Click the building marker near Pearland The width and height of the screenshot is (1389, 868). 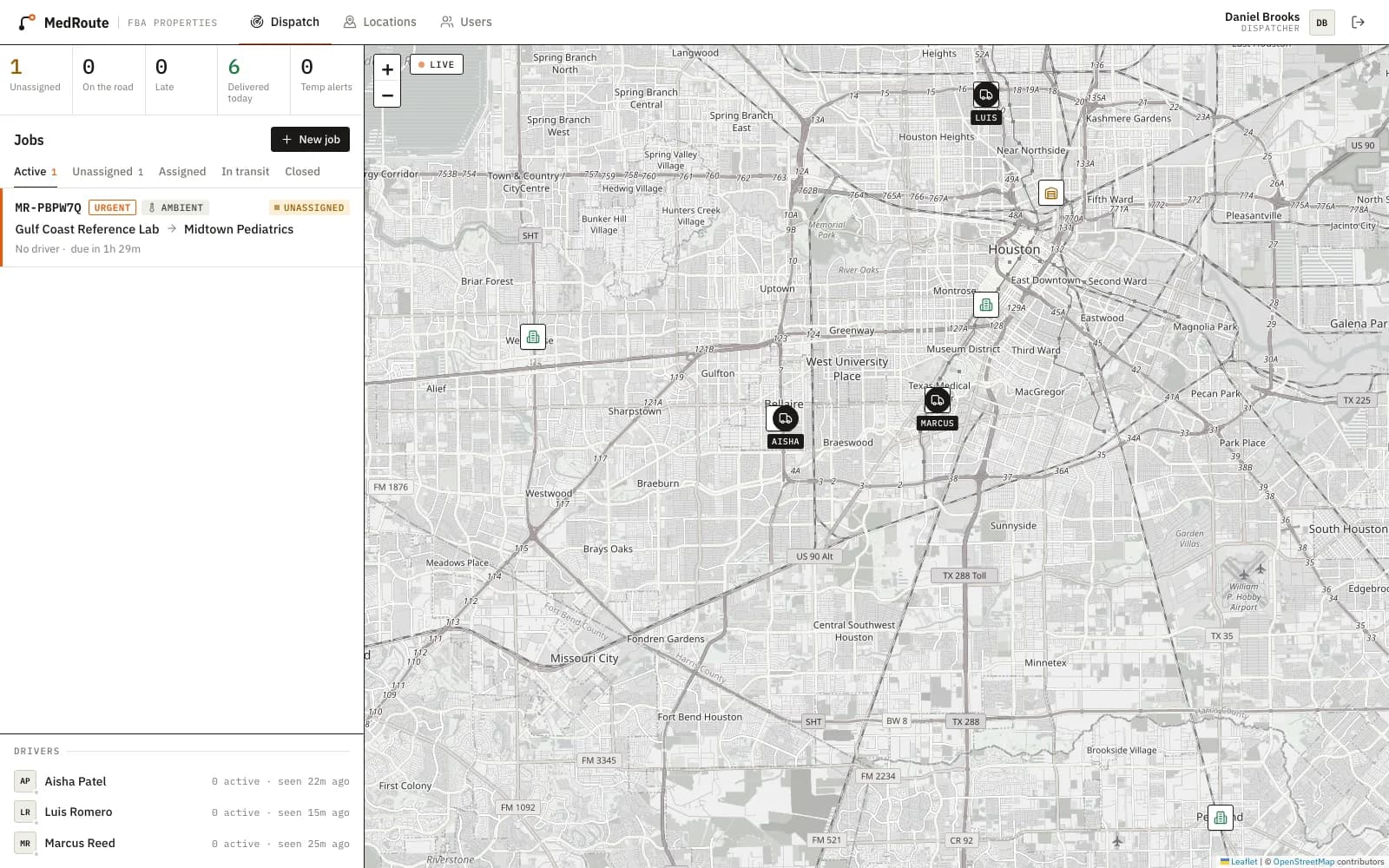pos(1221,817)
